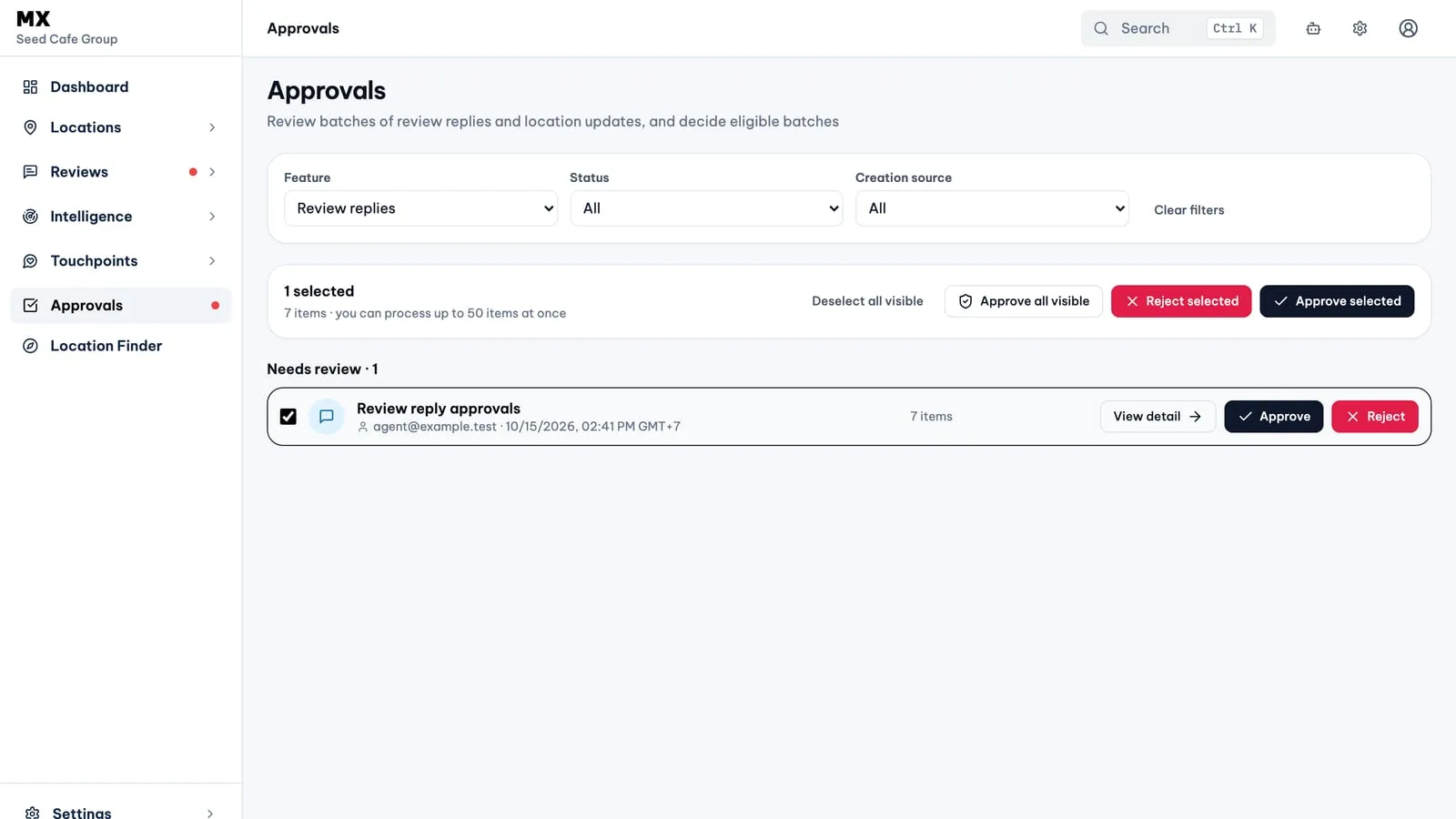This screenshot has height=819, width=1456.
Task: Open the Status filter dropdown
Action: (x=706, y=208)
